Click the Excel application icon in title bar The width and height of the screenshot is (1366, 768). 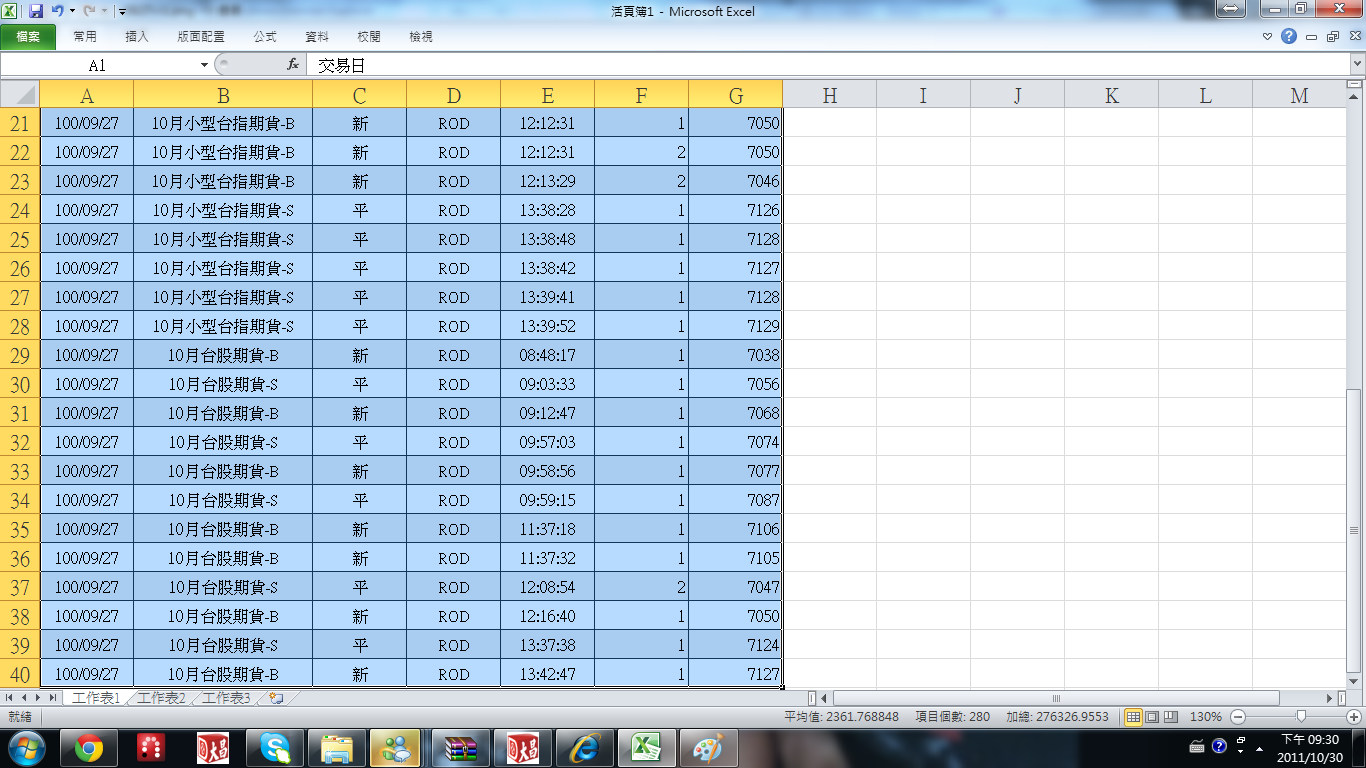10,11
